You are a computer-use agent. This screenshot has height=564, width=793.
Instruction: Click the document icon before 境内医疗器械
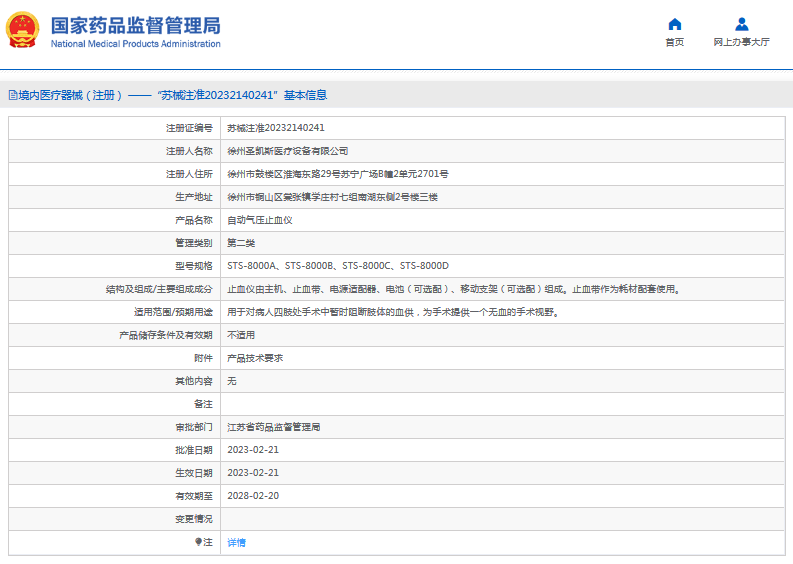13,95
